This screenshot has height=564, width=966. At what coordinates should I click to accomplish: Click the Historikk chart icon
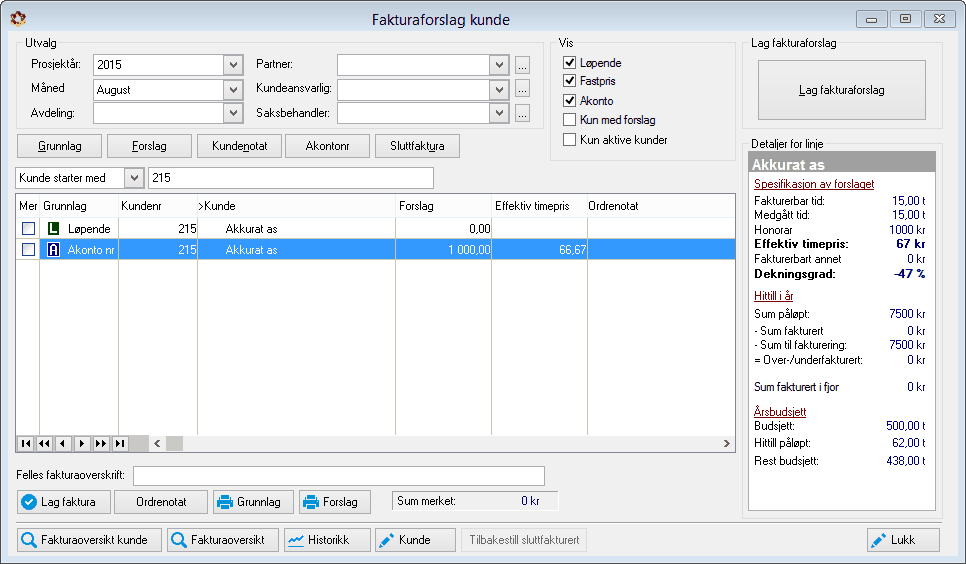tap(296, 541)
